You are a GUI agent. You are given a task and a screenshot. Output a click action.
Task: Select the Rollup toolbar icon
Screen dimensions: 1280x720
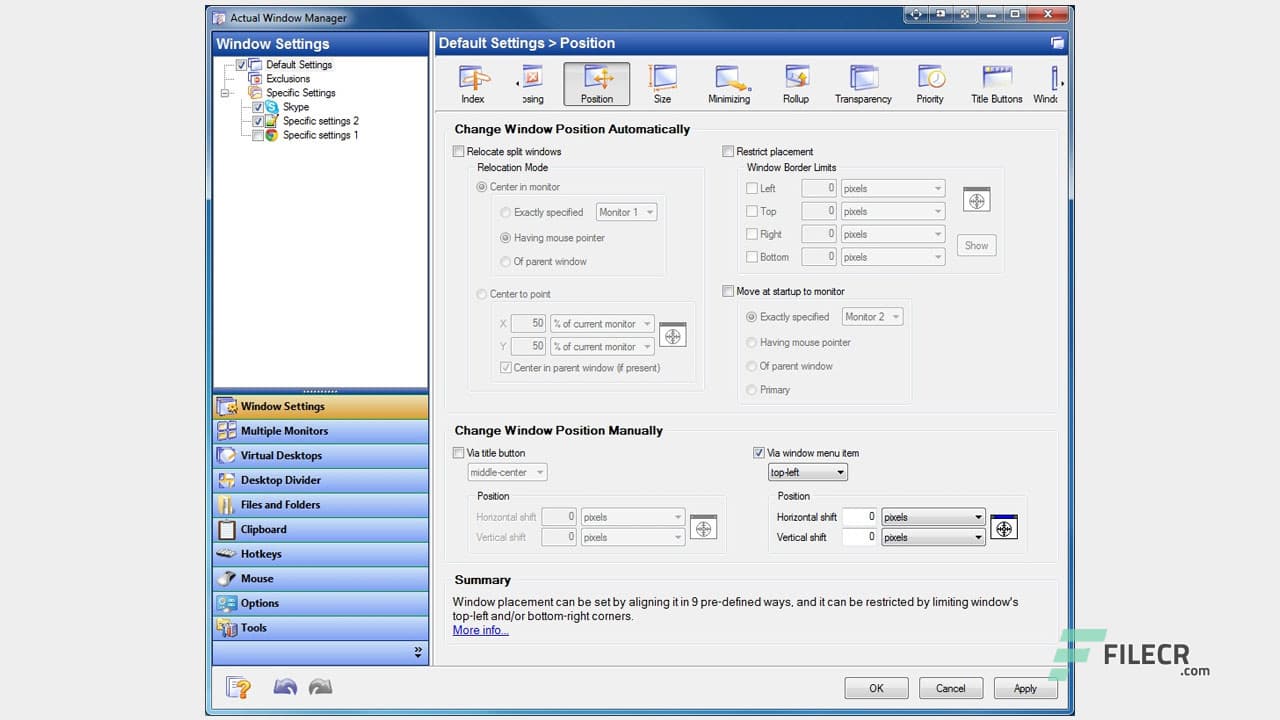coord(796,83)
